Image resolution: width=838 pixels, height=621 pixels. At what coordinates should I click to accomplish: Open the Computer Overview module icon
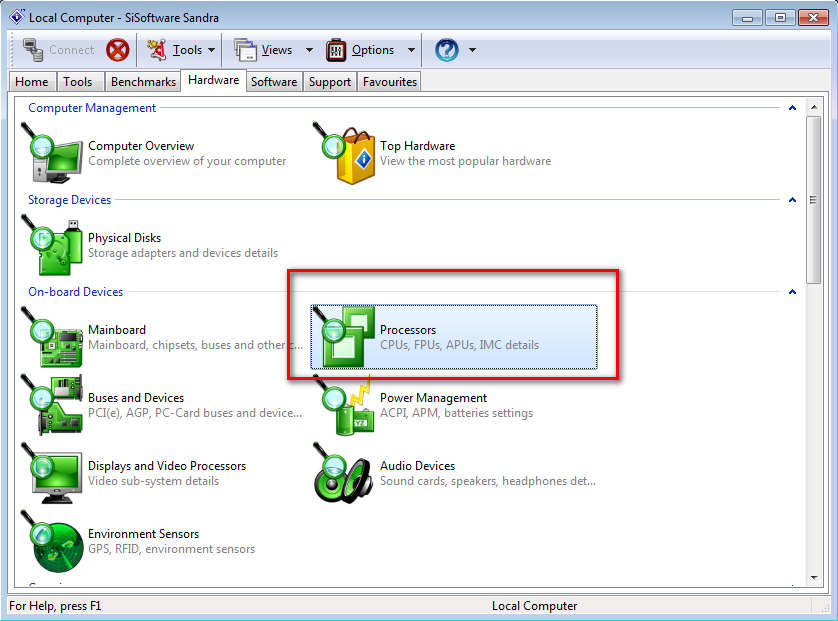52,153
